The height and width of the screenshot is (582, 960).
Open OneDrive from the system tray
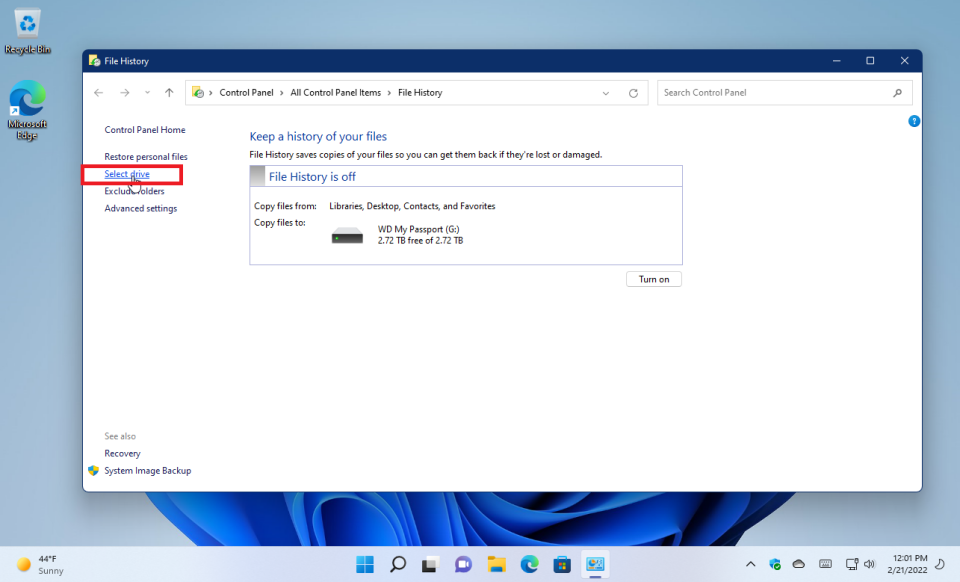(799, 563)
